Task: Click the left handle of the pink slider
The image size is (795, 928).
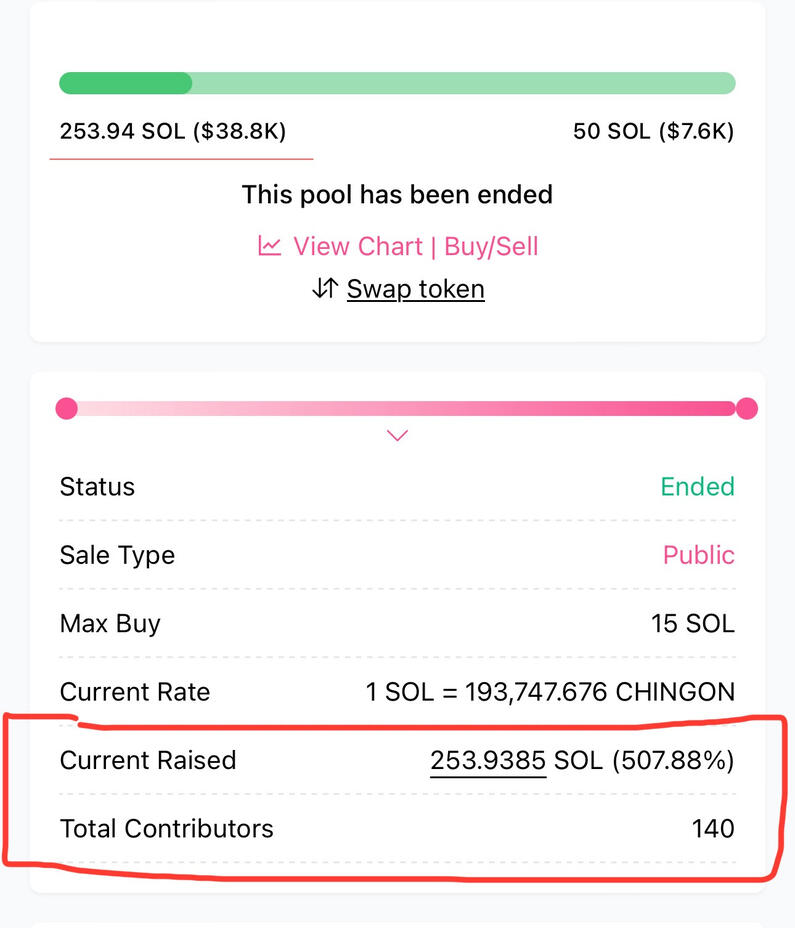Action: (67, 408)
